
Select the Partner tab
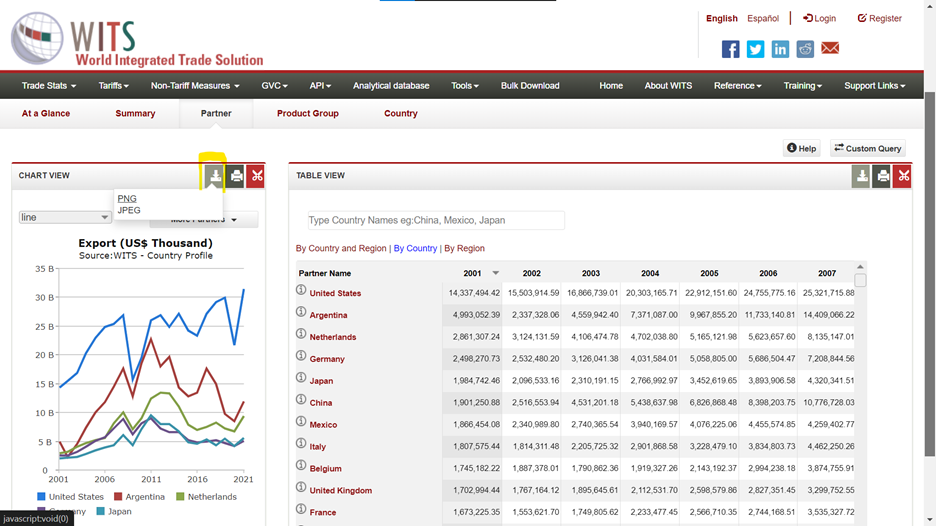(216, 113)
